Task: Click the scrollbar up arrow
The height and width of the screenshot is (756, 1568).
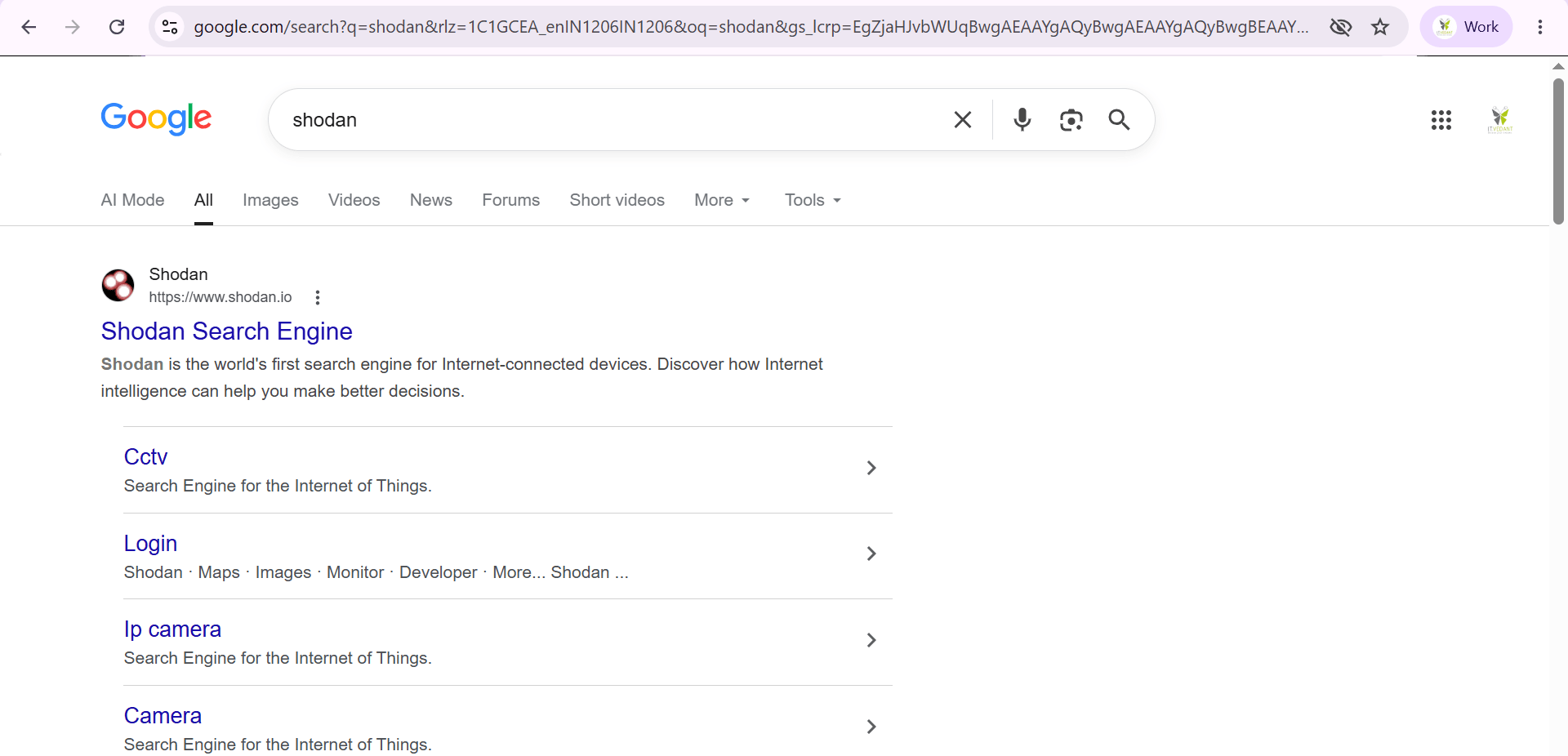Action: coord(1558,66)
